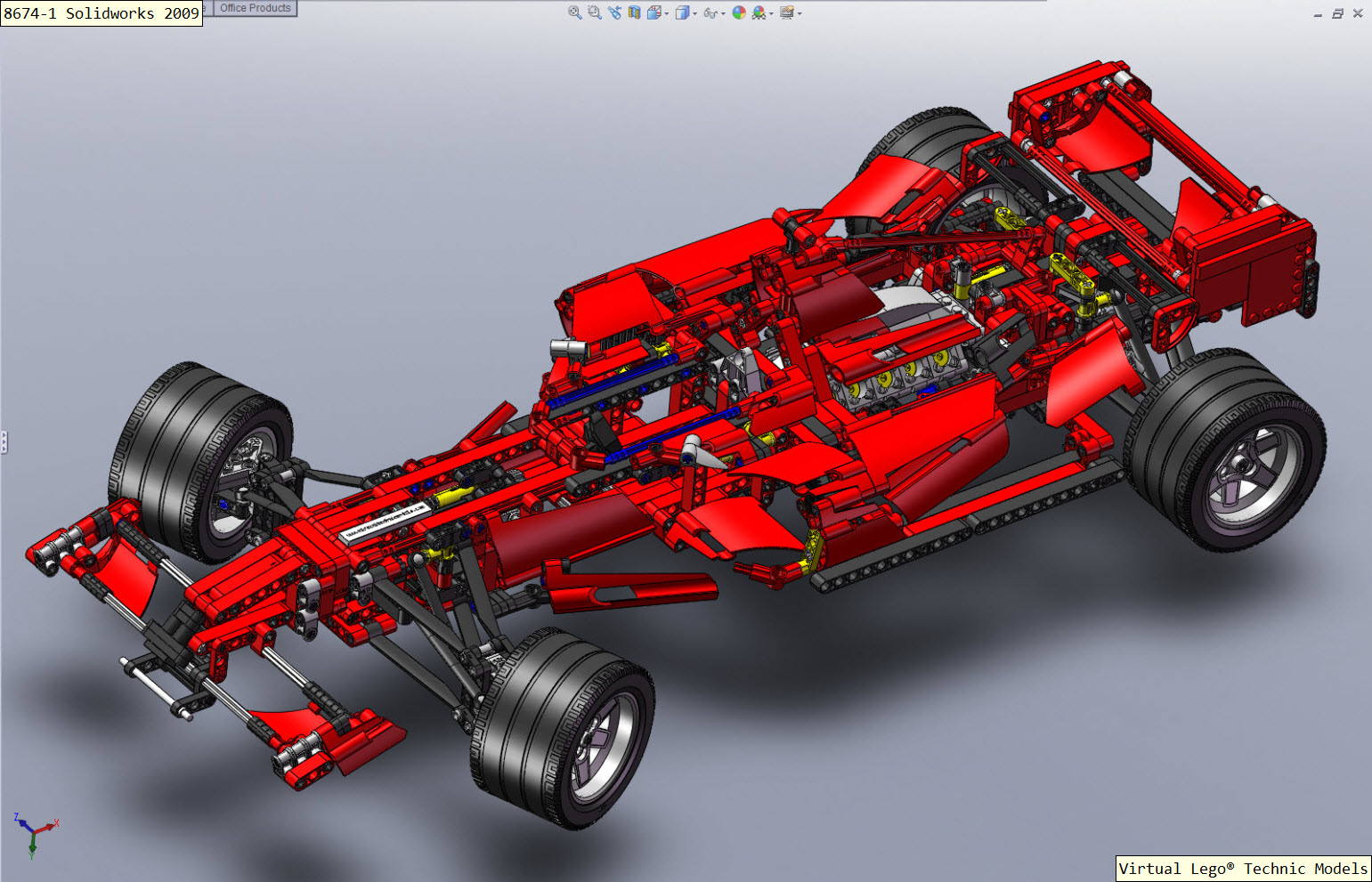This screenshot has height=882, width=1372.
Task: Expand the Apply Scene dropdown arrow
Action: pyautogui.click(x=771, y=13)
